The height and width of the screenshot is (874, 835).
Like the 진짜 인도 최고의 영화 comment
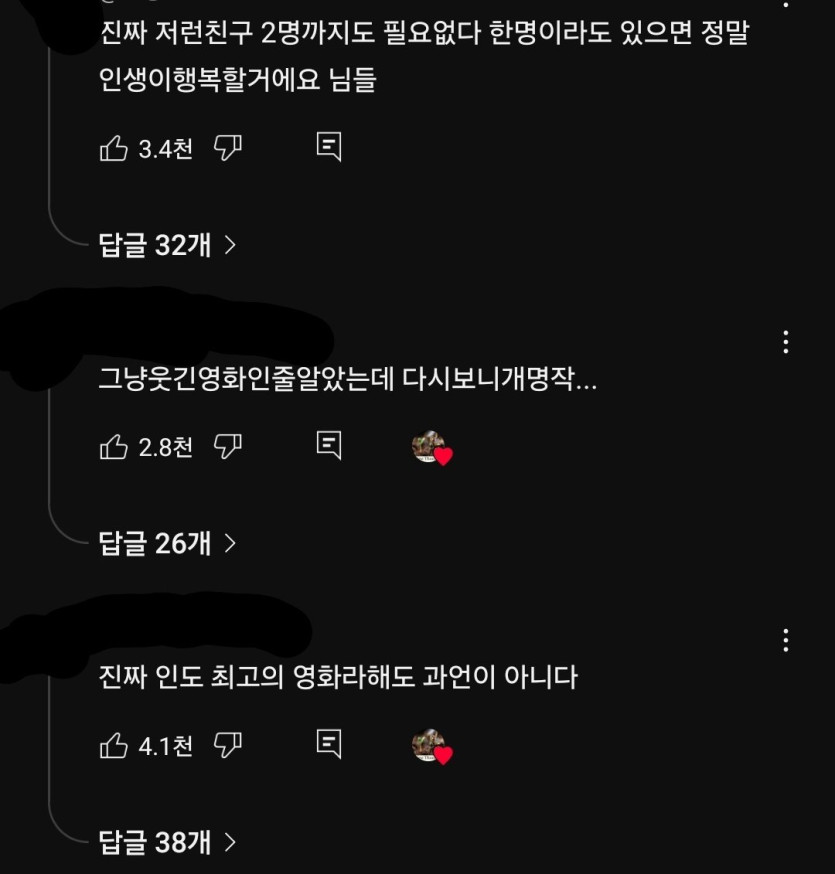point(114,745)
